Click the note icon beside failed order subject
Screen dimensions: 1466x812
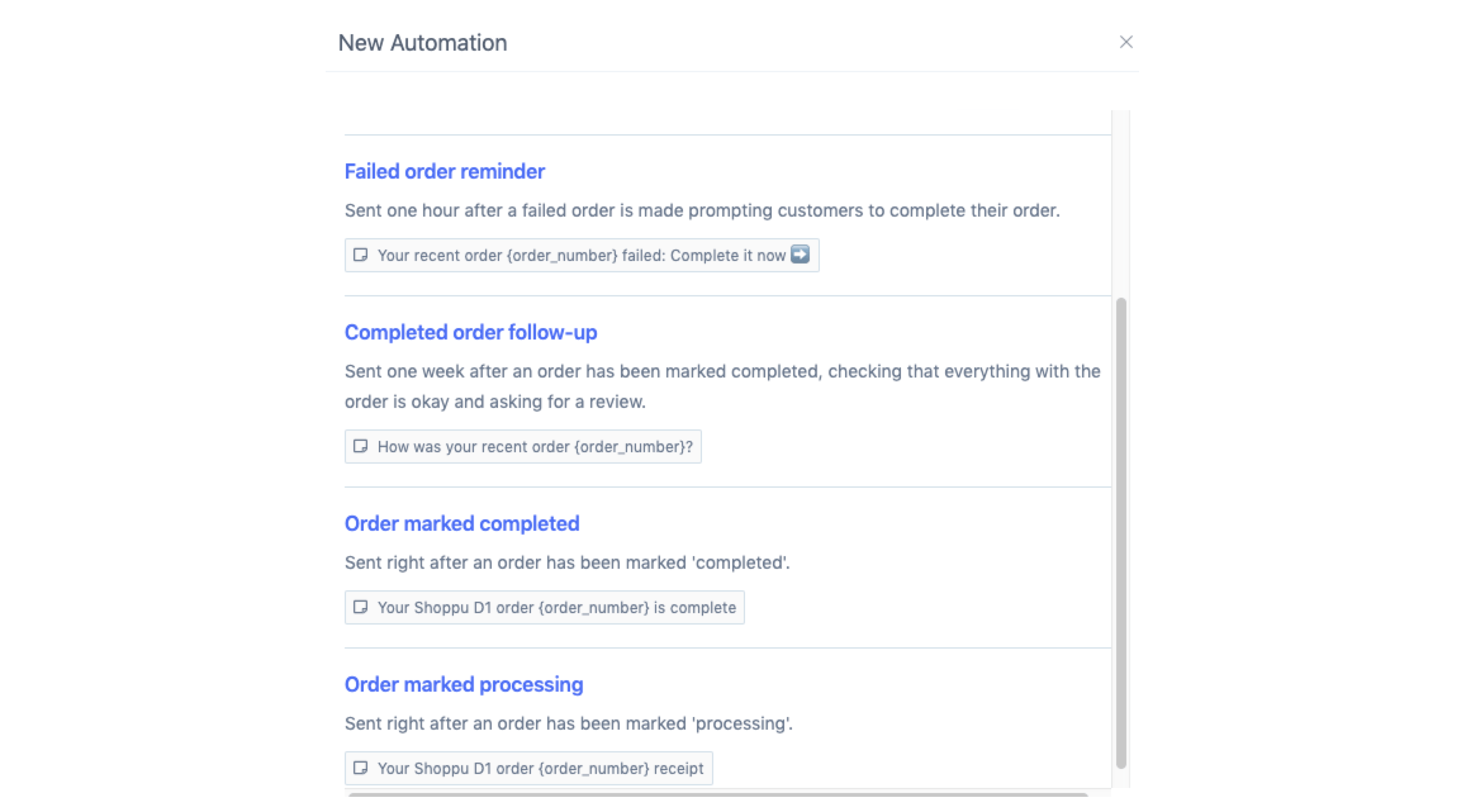point(360,255)
